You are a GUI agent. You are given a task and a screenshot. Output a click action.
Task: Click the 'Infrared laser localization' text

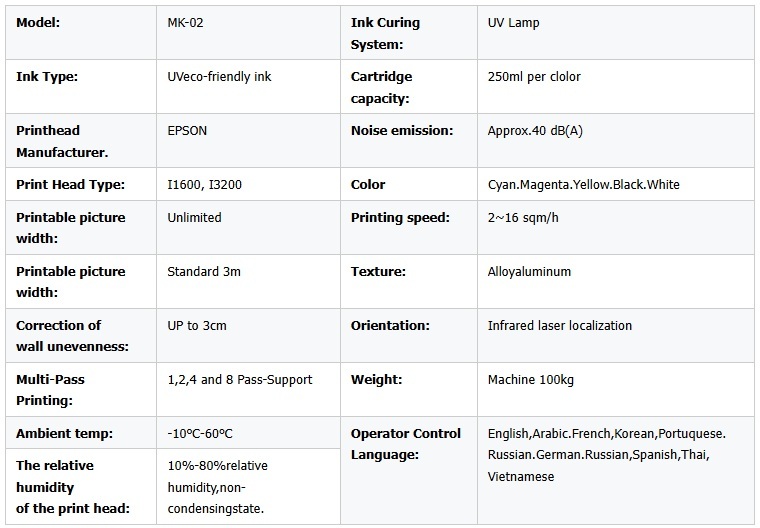click(559, 325)
